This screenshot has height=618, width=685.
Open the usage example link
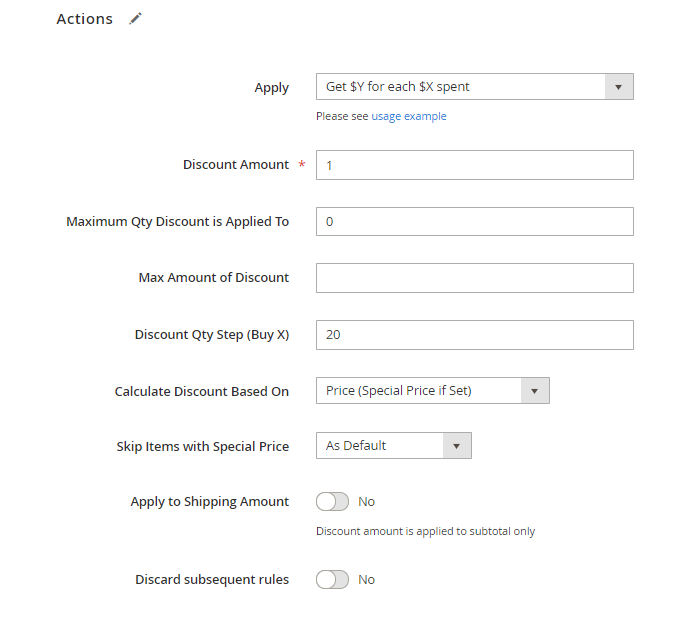[x=409, y=116]
